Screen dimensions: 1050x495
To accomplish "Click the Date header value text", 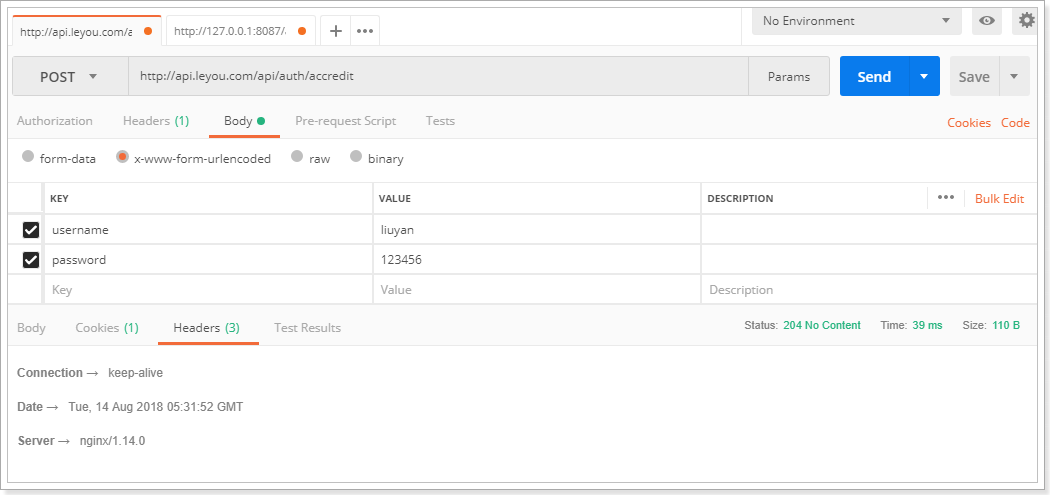I will point(155,407).
